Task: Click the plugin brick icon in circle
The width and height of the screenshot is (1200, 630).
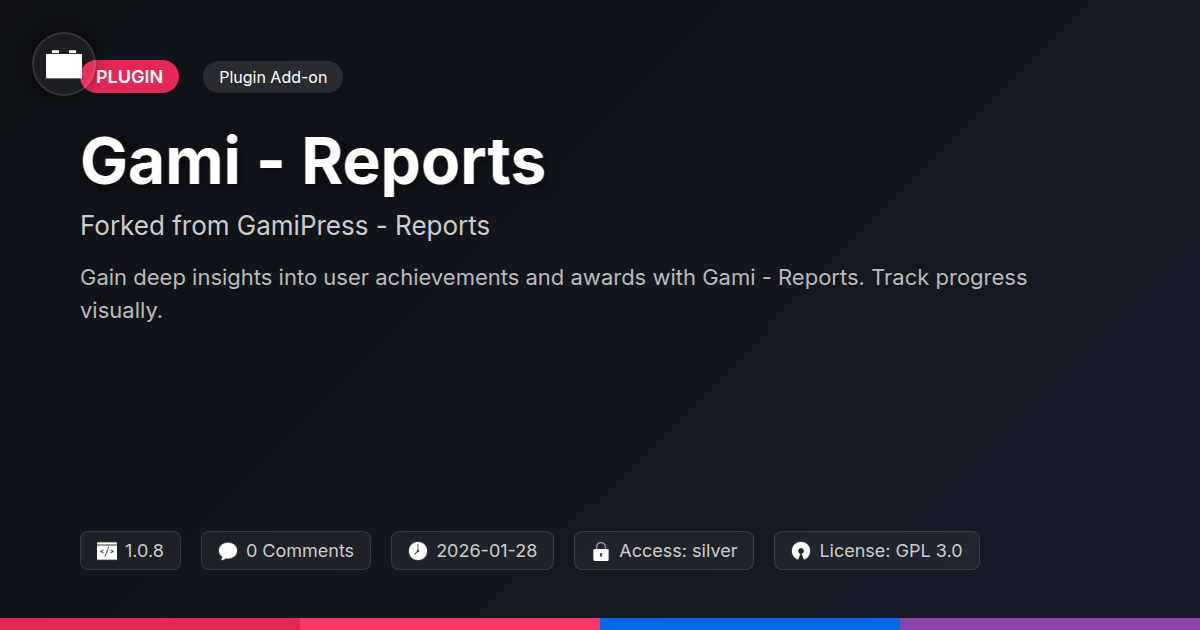Action: pos(64,64)
